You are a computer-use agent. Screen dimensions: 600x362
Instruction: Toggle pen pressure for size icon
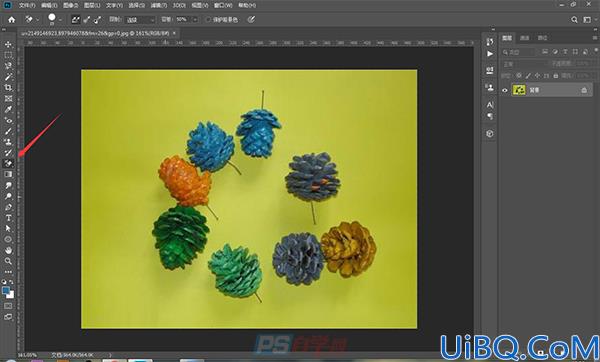(x=251, y=19)
